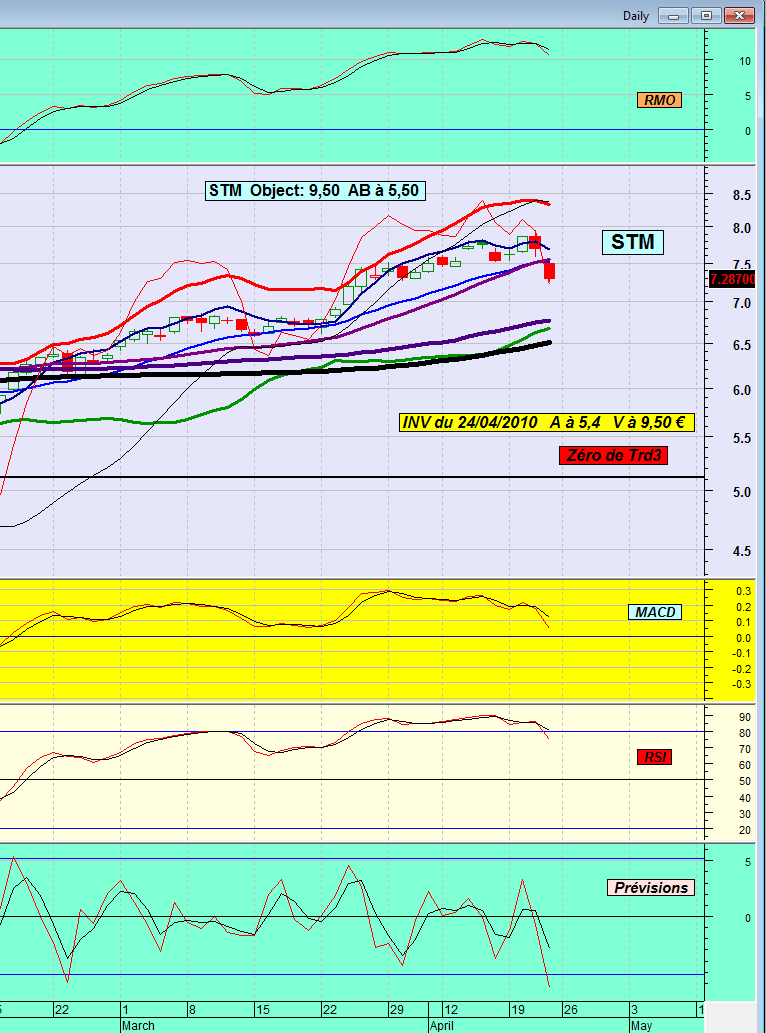Image resolution: width=766 pixels, height=1033 pixels.
Task: Minimize the chart window
Action: pos(673,16)
